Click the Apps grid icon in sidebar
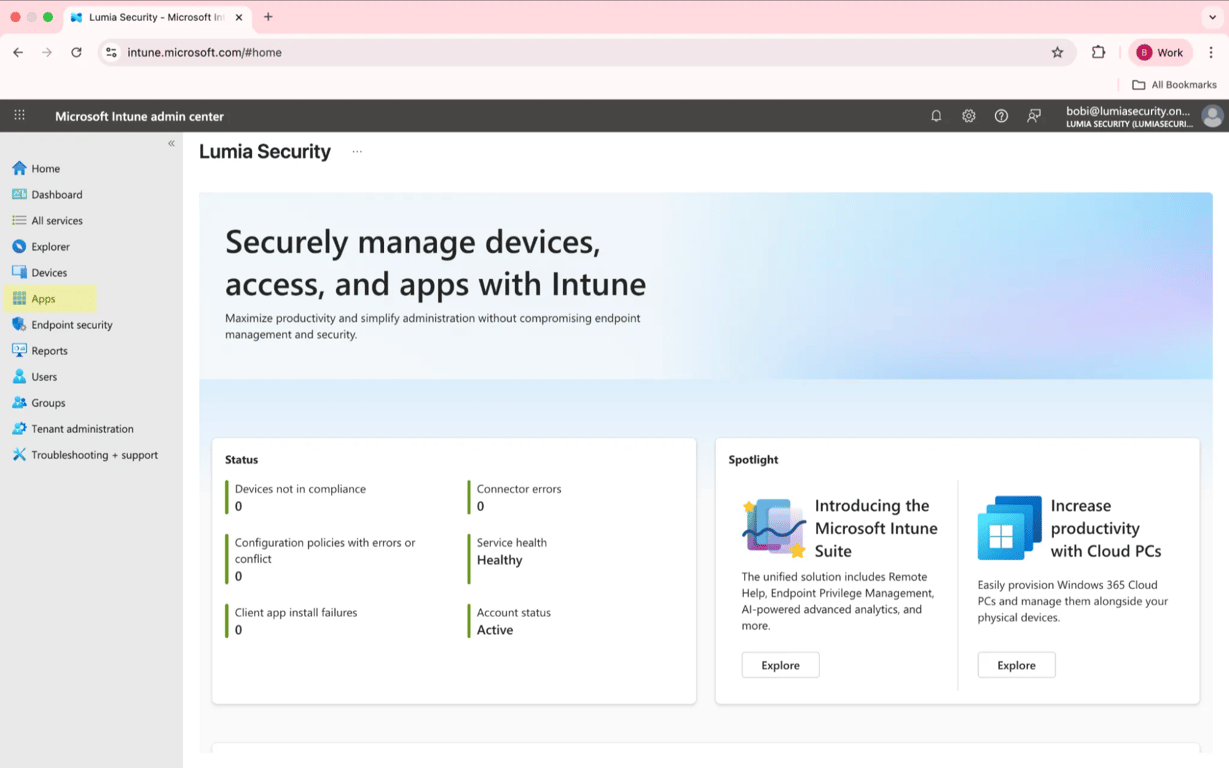Image resolution: width=1229 pixels, height=768 pixels. [x=19, y=298]
